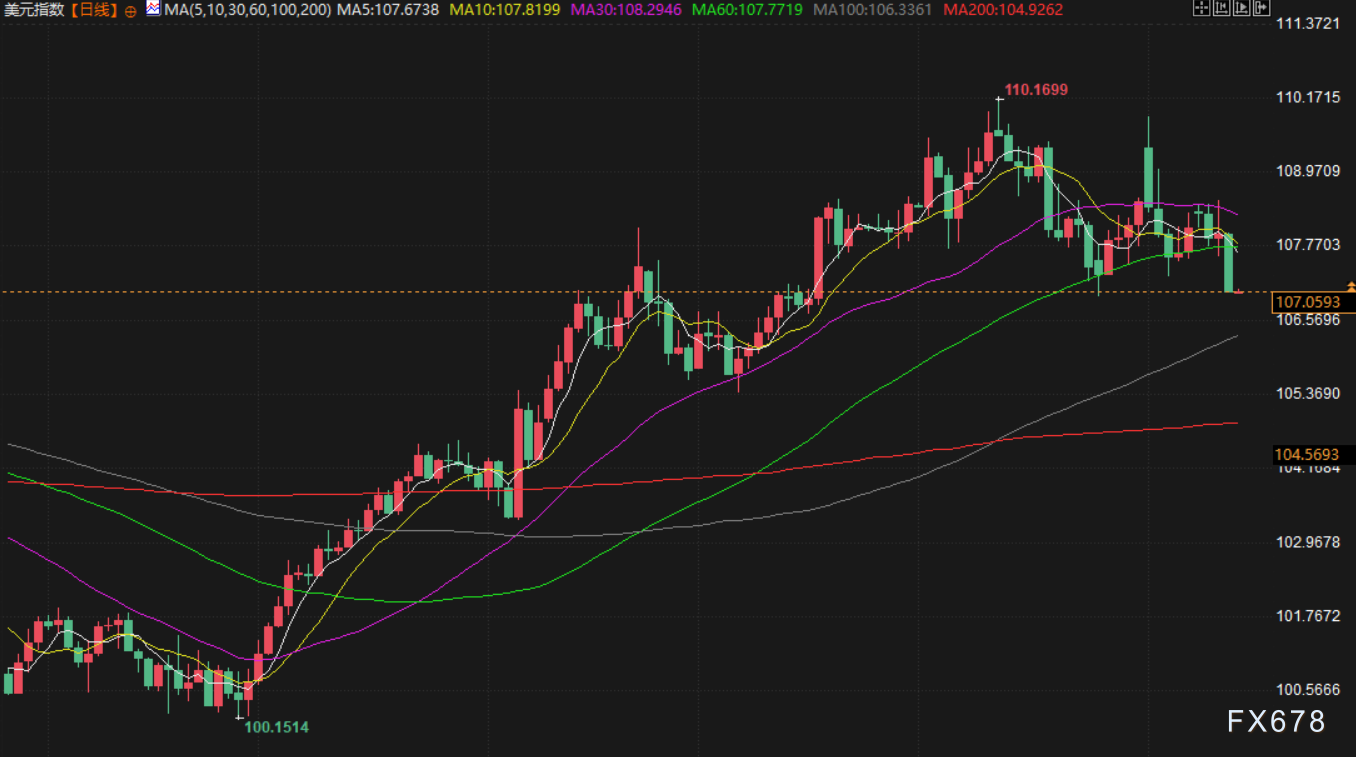Click the scroll-chart-forward play icon

(1241, 9)
